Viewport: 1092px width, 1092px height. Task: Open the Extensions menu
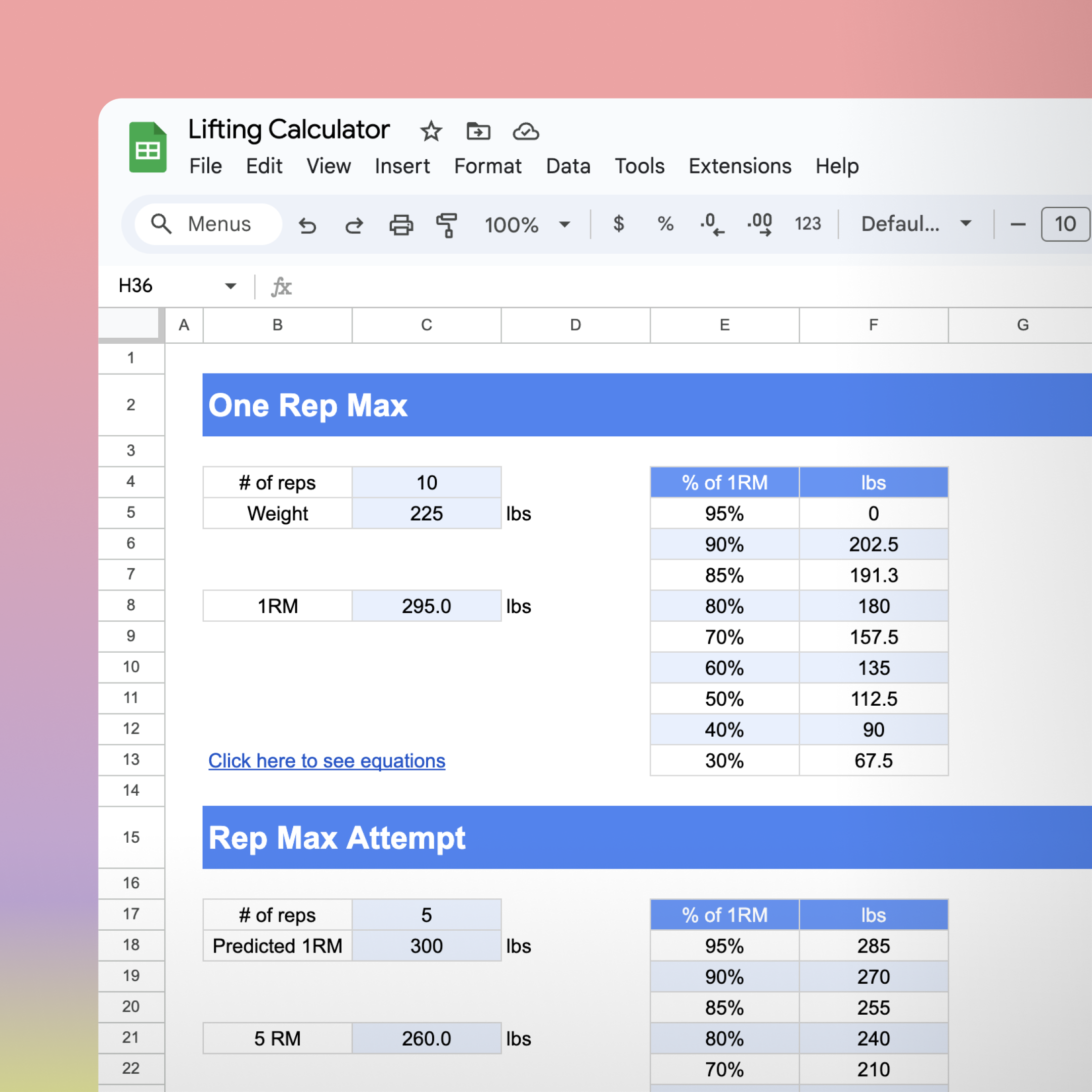(x=739, y=166)
